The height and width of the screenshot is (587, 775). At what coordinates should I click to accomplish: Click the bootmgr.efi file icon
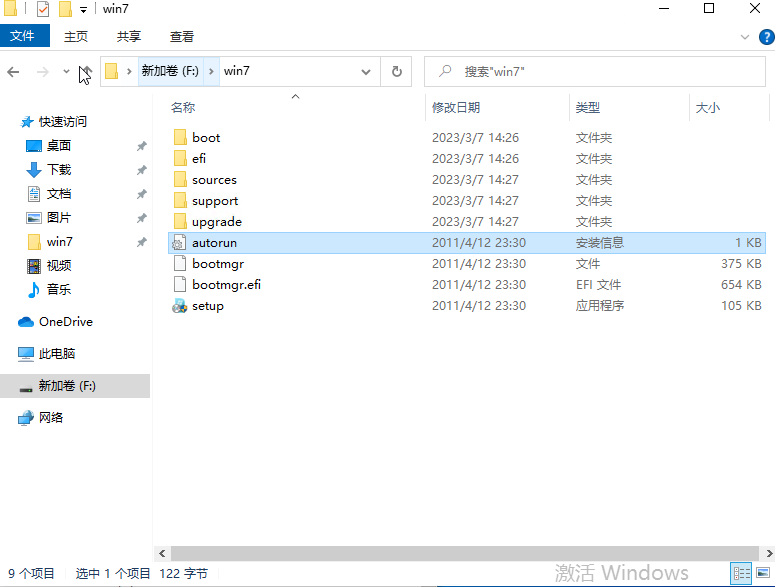[x=180, y=285]
